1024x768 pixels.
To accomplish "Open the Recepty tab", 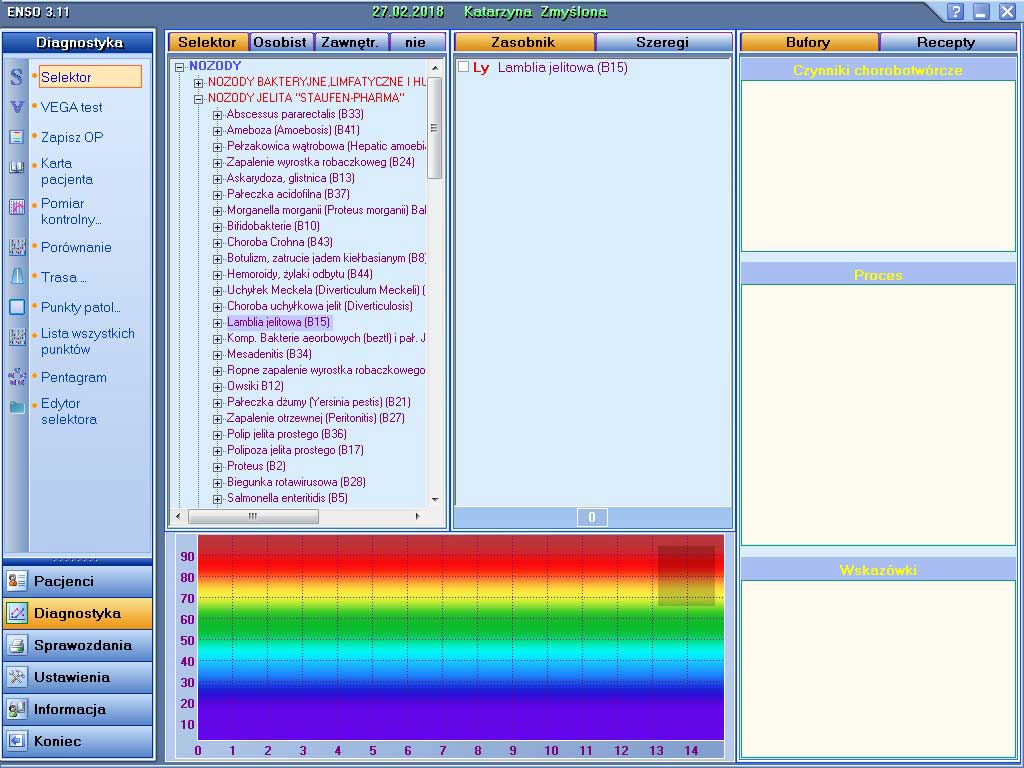I will [x=946, y=42].
